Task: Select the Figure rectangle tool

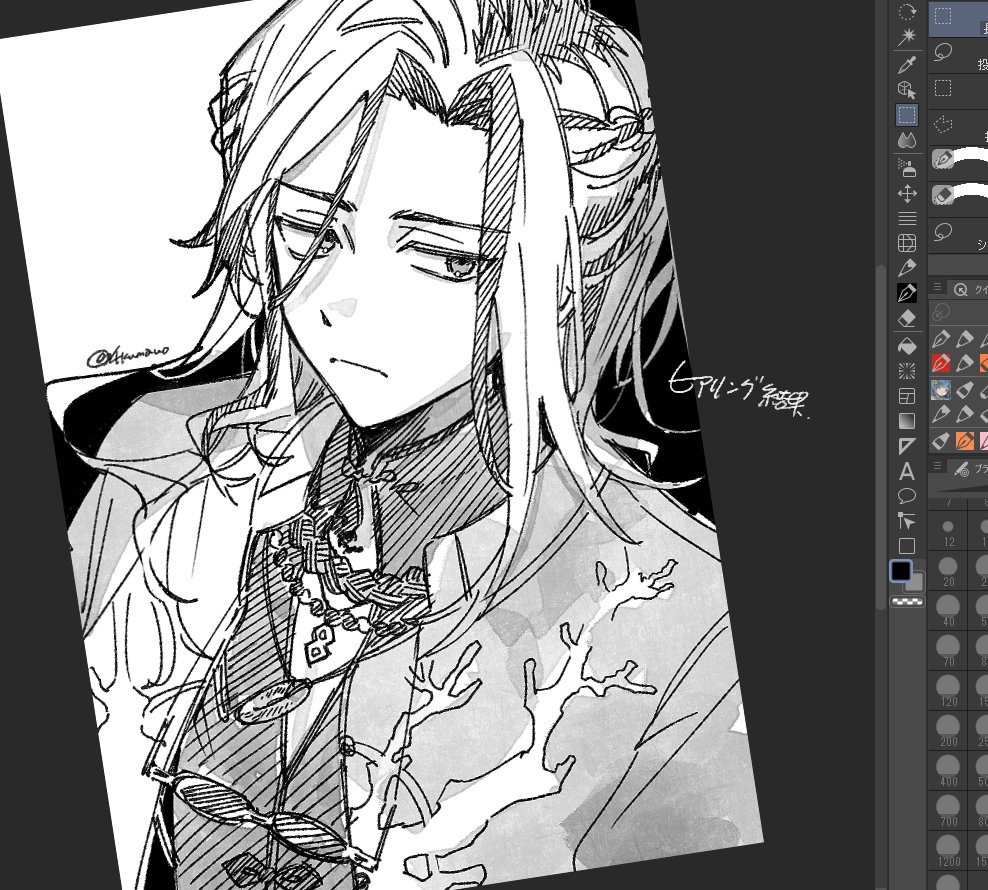Action: click(x=907, y=546)
